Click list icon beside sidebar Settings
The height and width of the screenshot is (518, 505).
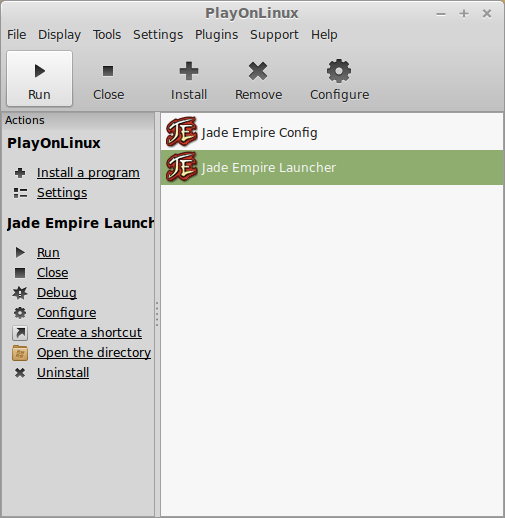20,193
